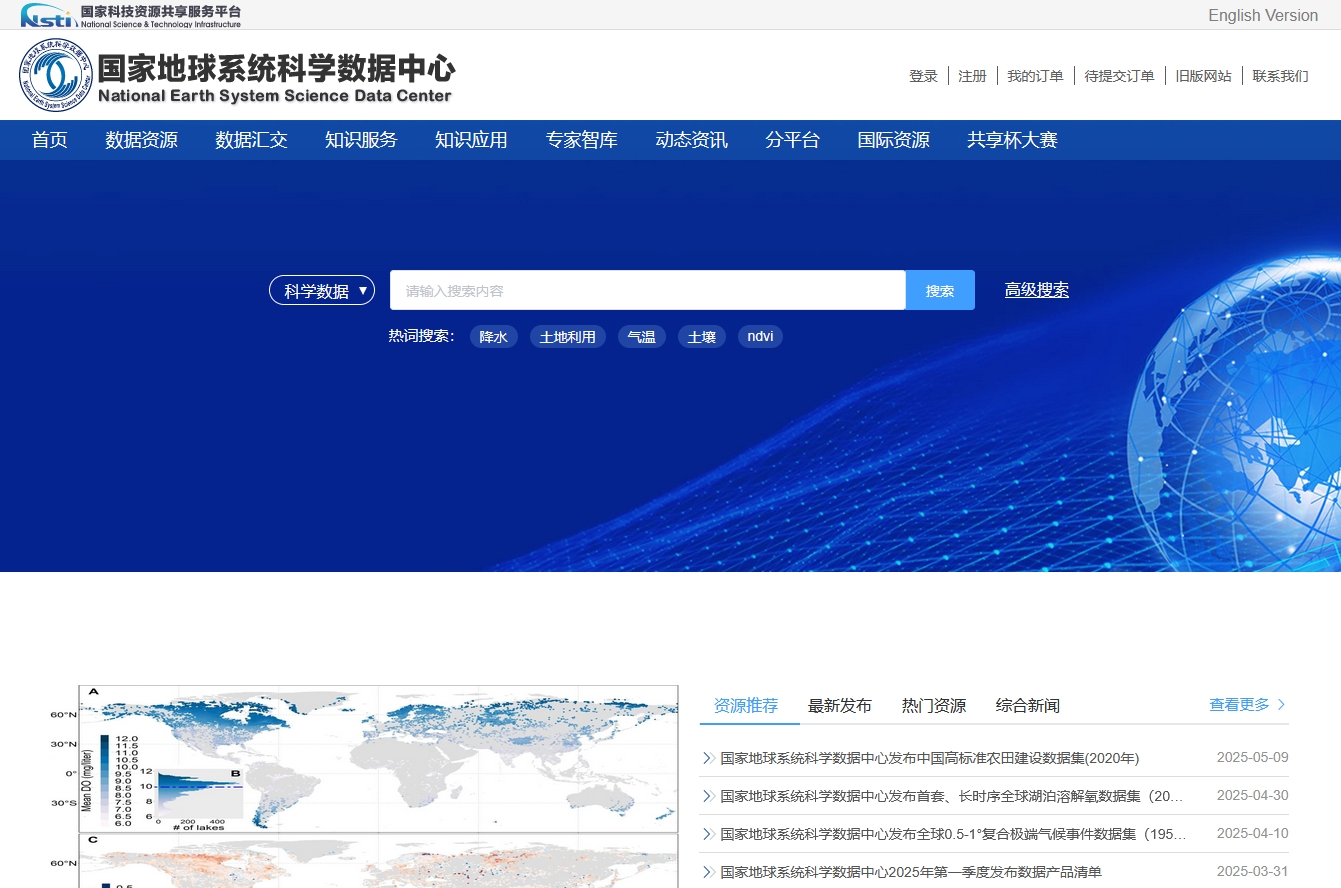Open 知识服务 navigation menu
The height and width of the screenshot is (888, 1341).
[361, 140]
